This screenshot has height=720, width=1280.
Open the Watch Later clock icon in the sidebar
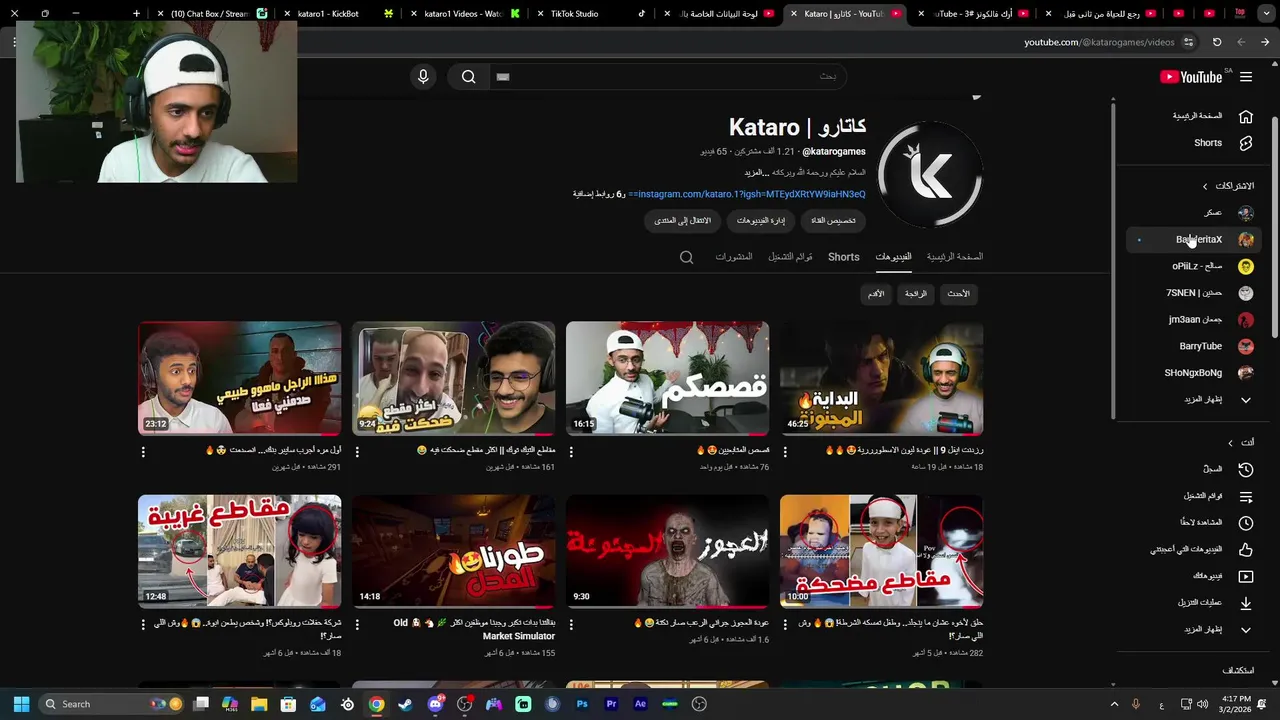pyautogui.click(x=1246, y=523)
